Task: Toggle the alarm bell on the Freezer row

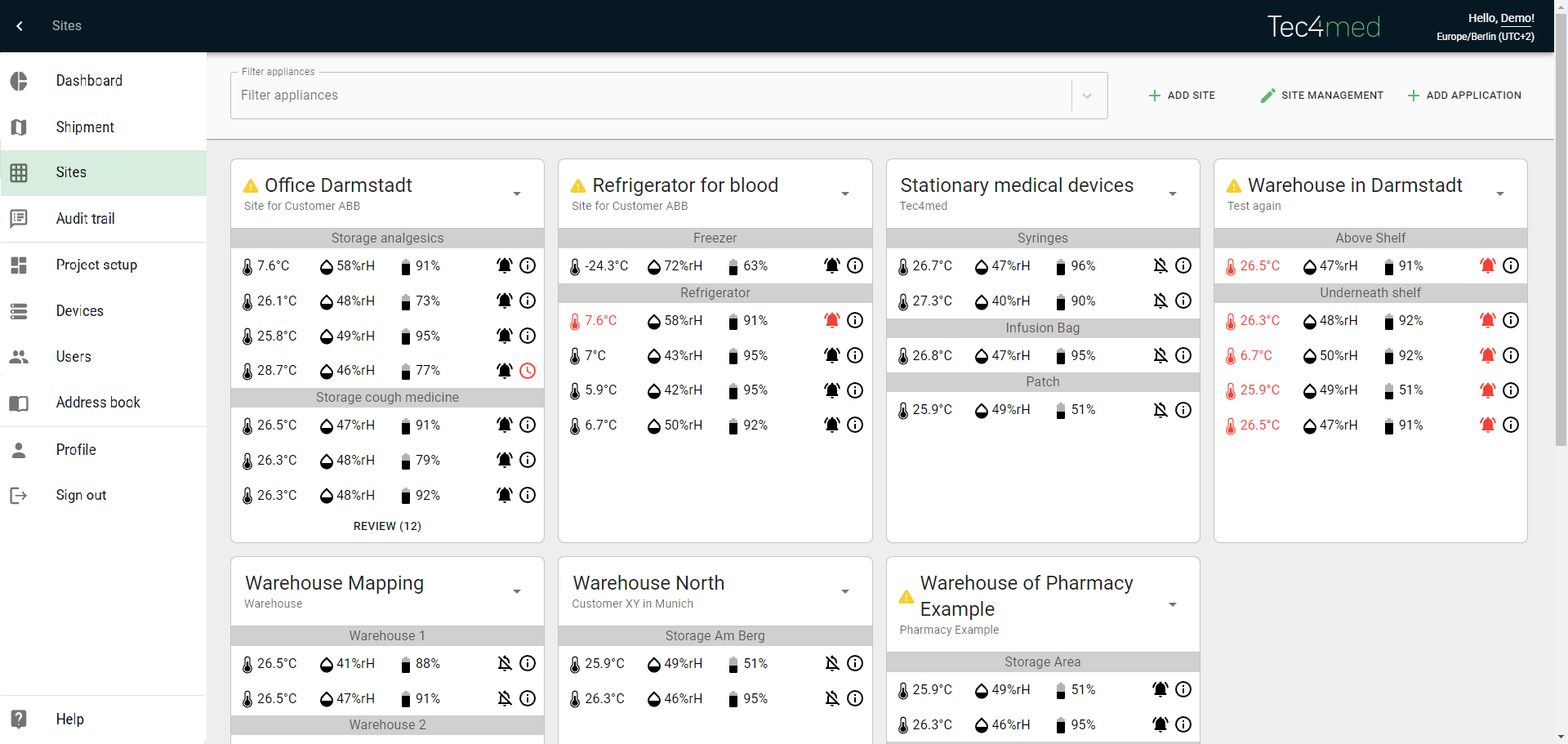Action: 831,265
